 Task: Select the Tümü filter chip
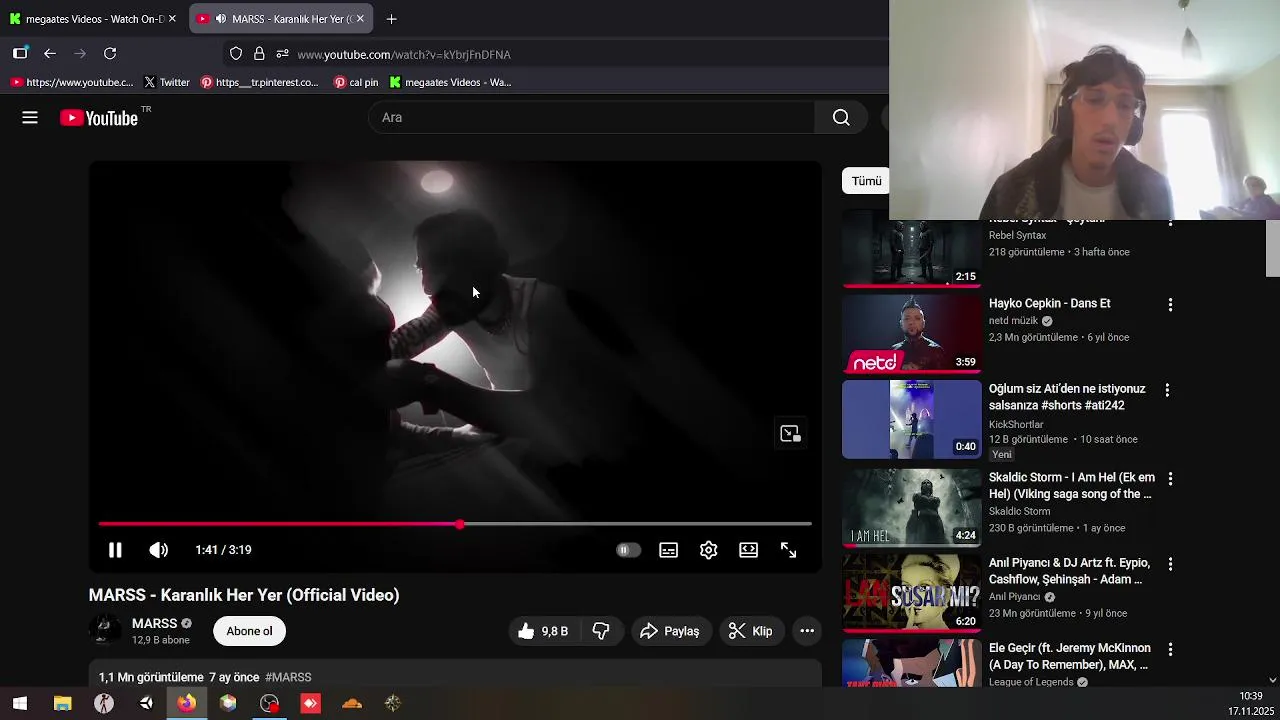(866, 181)
